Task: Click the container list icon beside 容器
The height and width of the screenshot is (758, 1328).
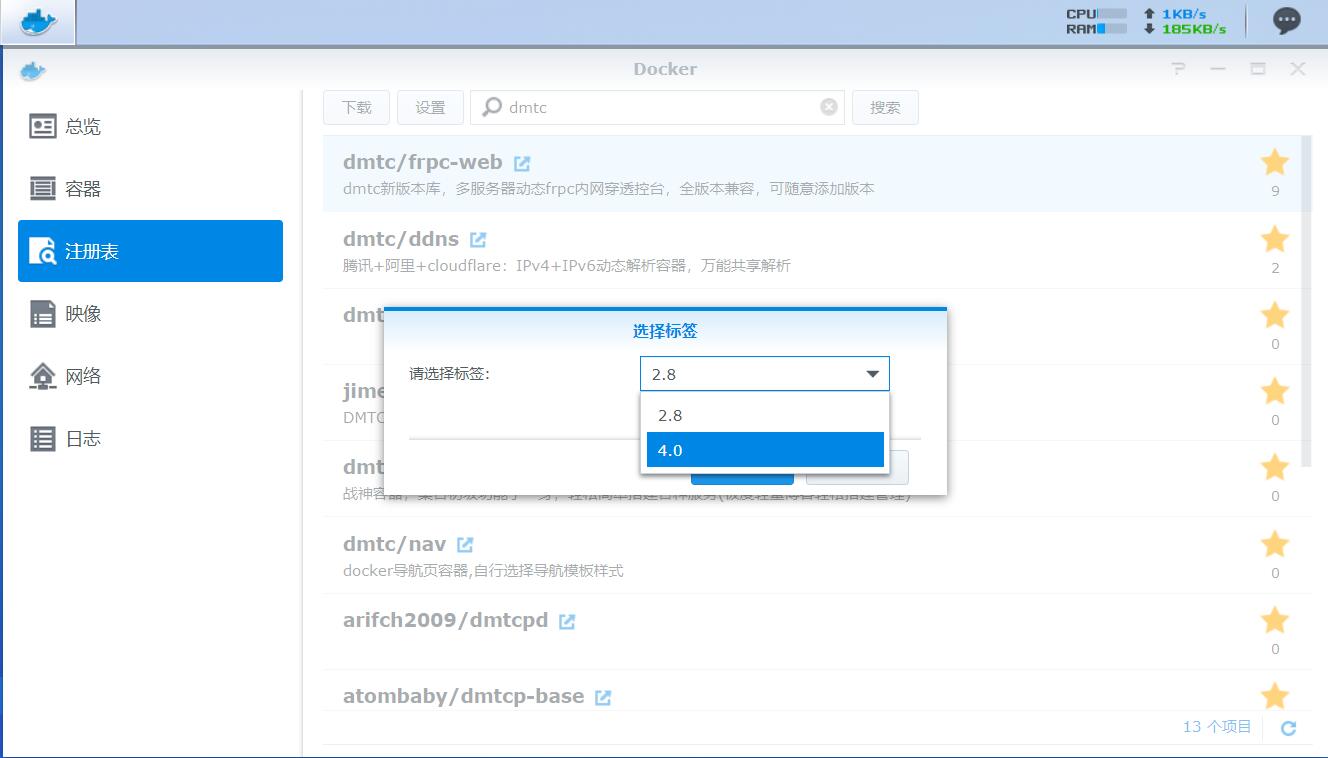Action: point(43,188)
